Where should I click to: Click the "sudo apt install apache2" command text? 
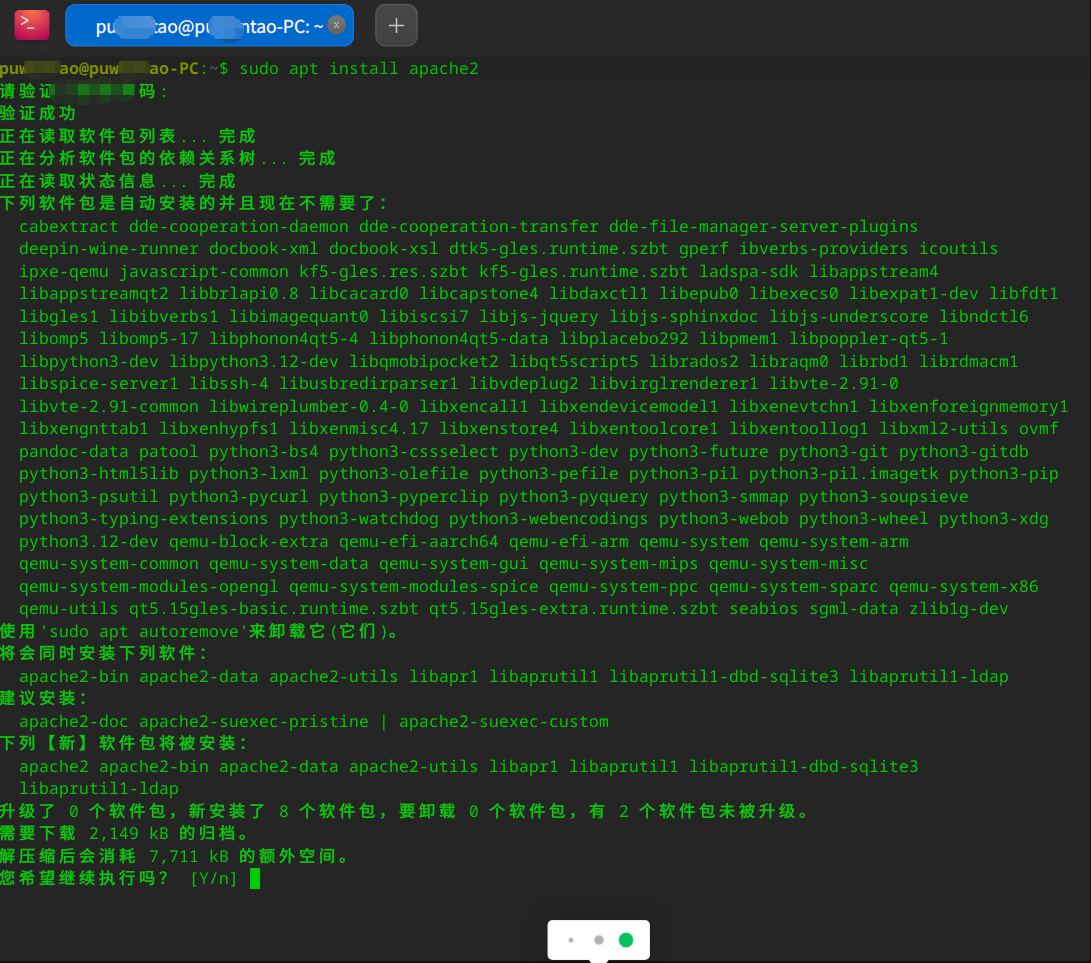359,69
